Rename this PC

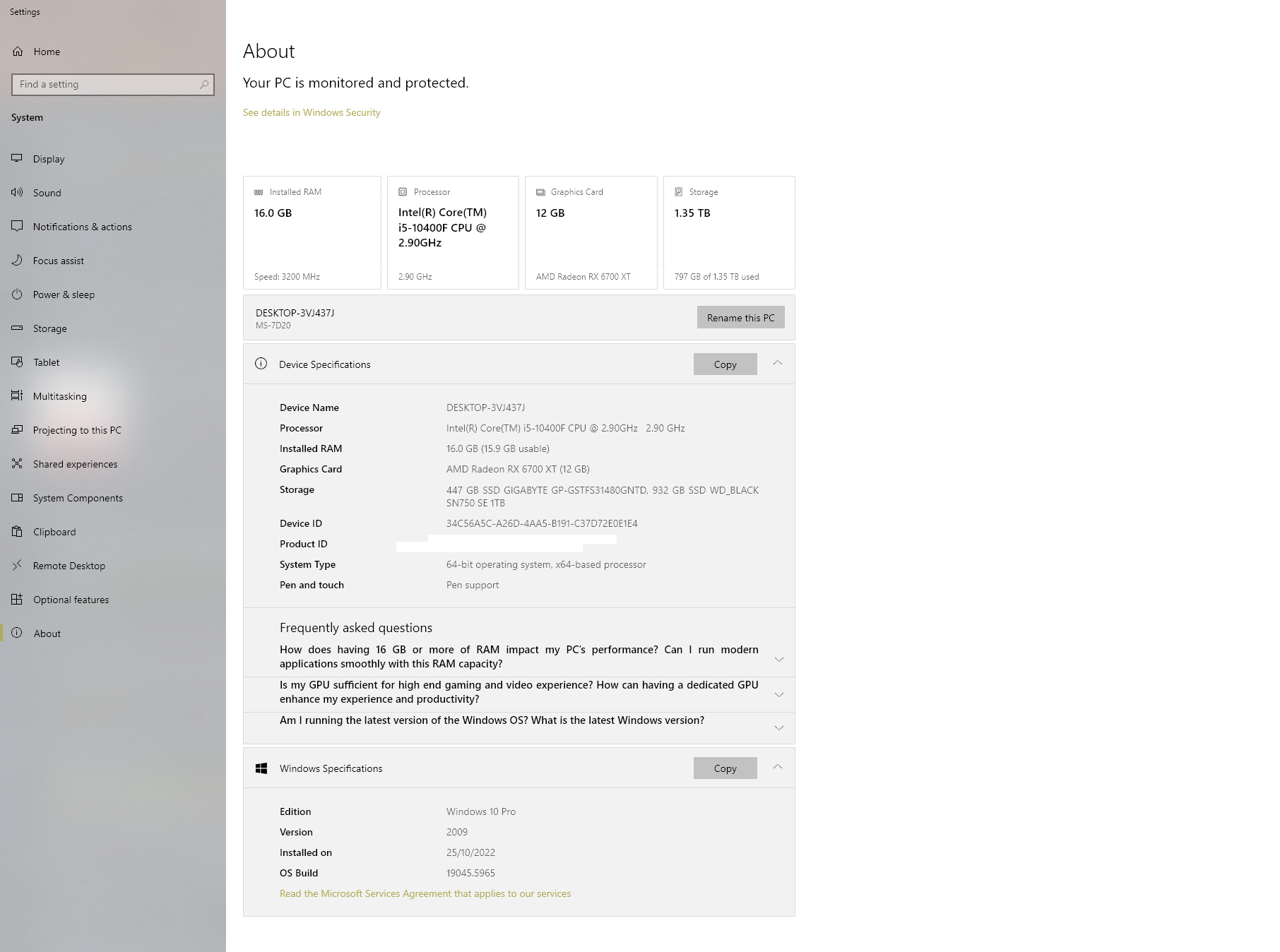(740, 318)
